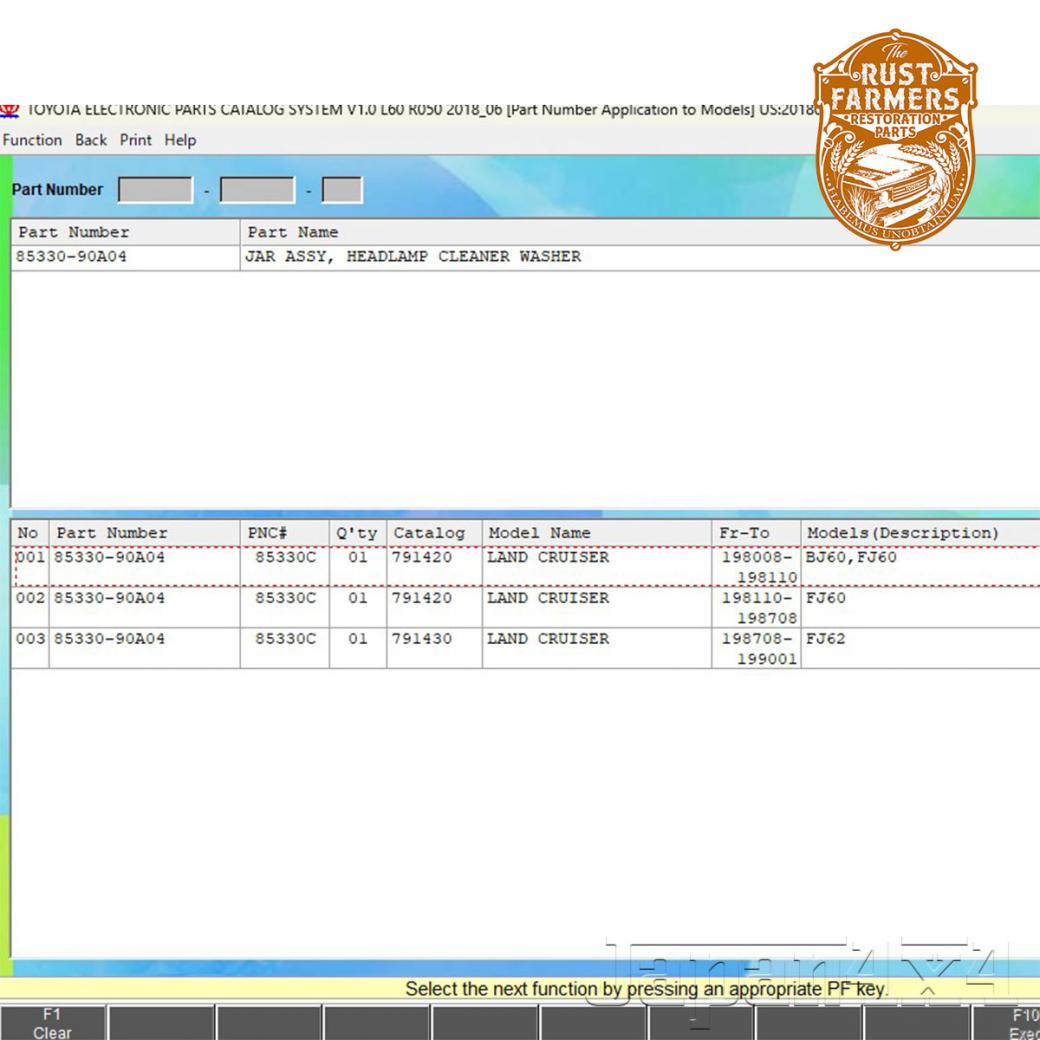The width and height of the screenshot is (1040, 1040).
Task: Click the FJ62 models description cell
Action: 921,648
